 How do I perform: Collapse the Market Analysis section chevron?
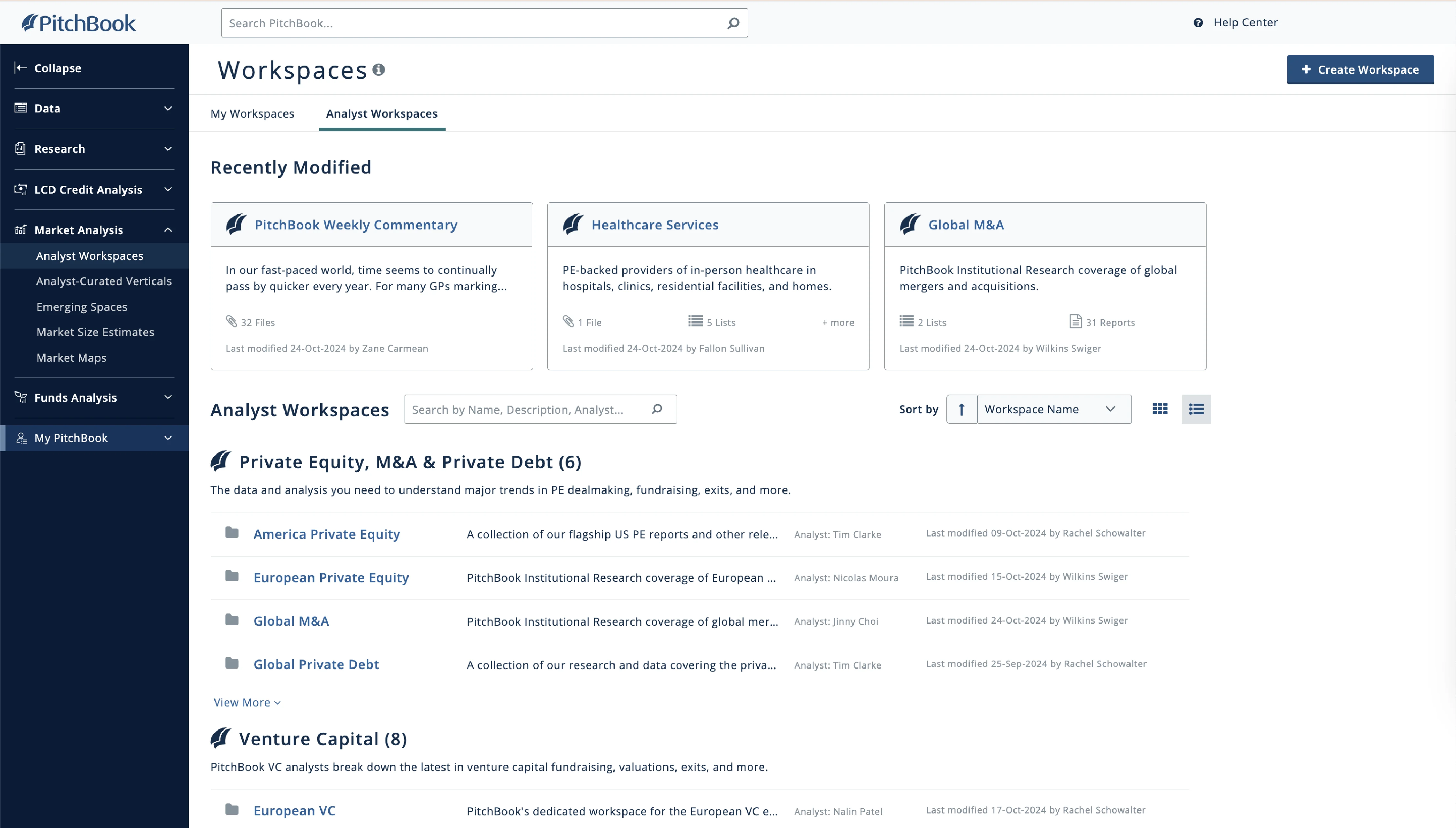coord(168,230)
